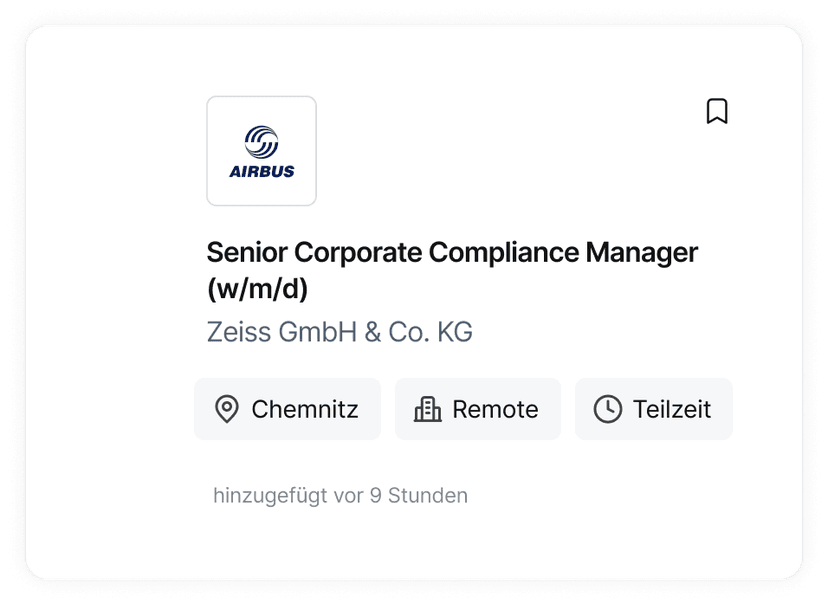Image resolution: width=828 pixels, height=605 pixels.
Task: Click the office building icon
Action: (427, 409)
